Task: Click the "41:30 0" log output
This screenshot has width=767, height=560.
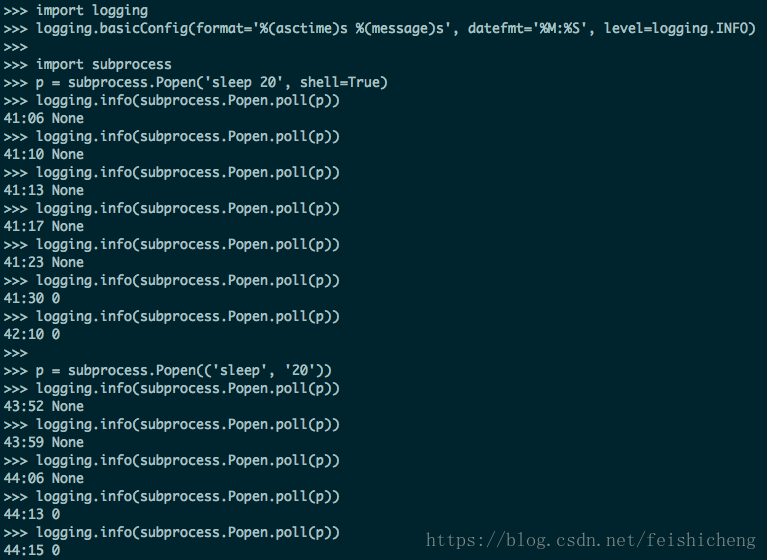Action: 32,299
